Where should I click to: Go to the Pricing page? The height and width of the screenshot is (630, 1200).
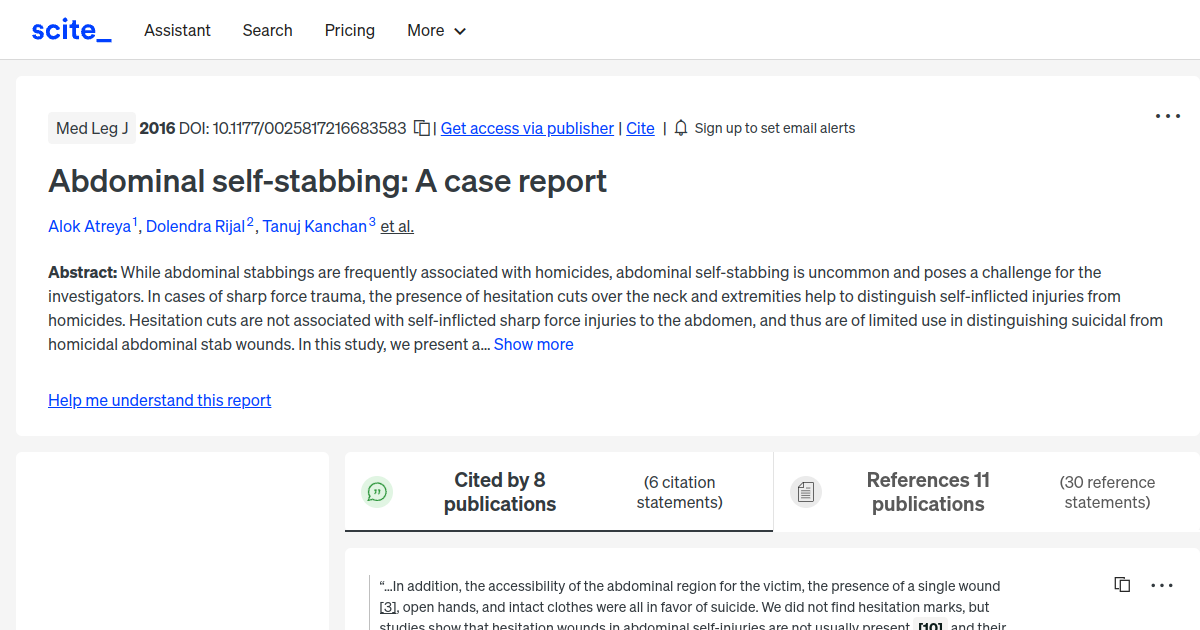point(349,30)
